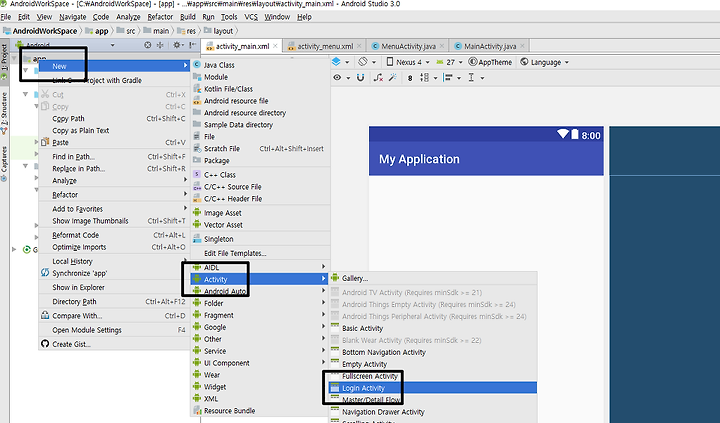Open the guidelines dropdown
The height and width of the screenshot is (423, 720).
point(476,78)
